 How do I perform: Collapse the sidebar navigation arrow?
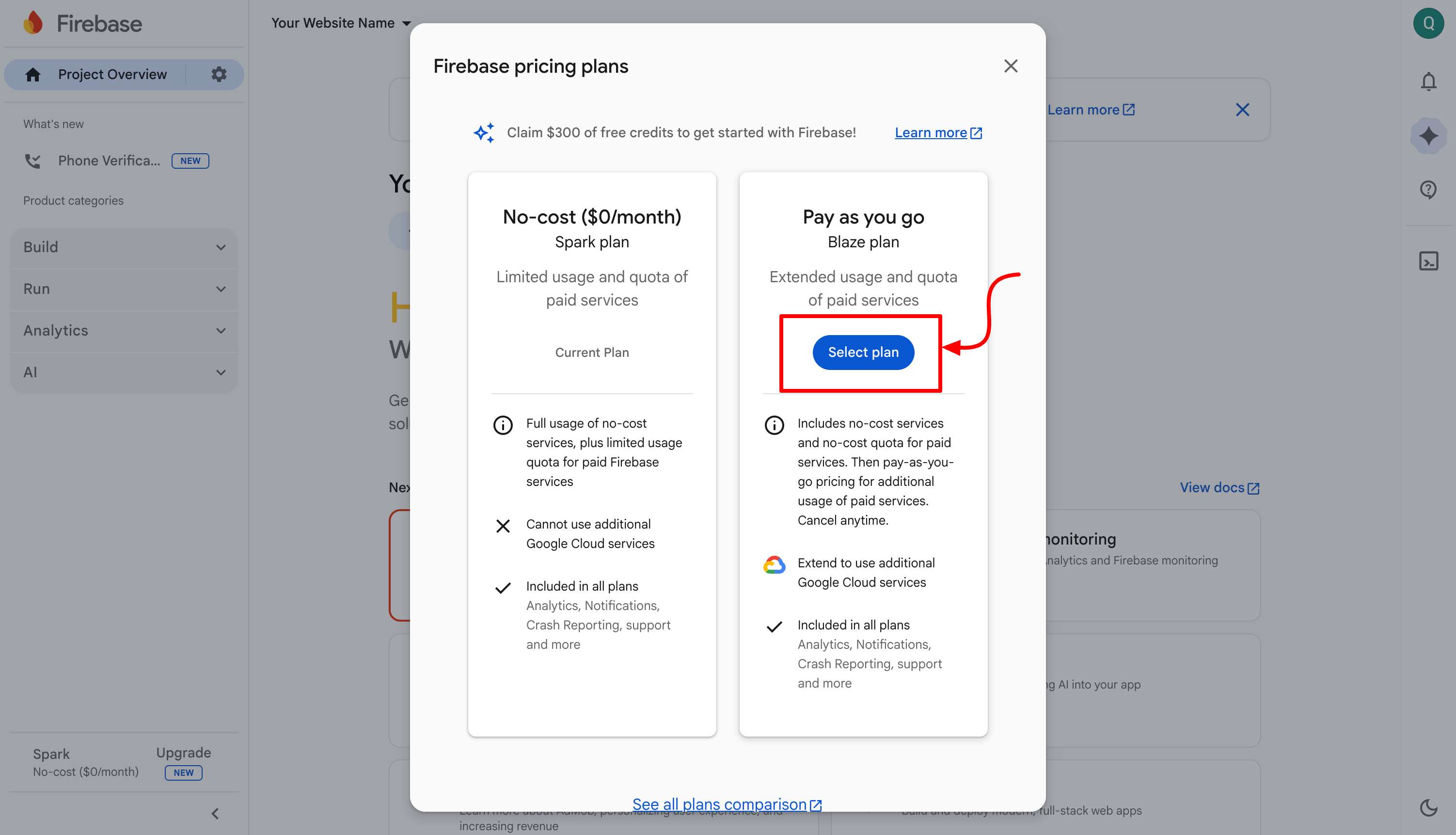pos(215,813)
